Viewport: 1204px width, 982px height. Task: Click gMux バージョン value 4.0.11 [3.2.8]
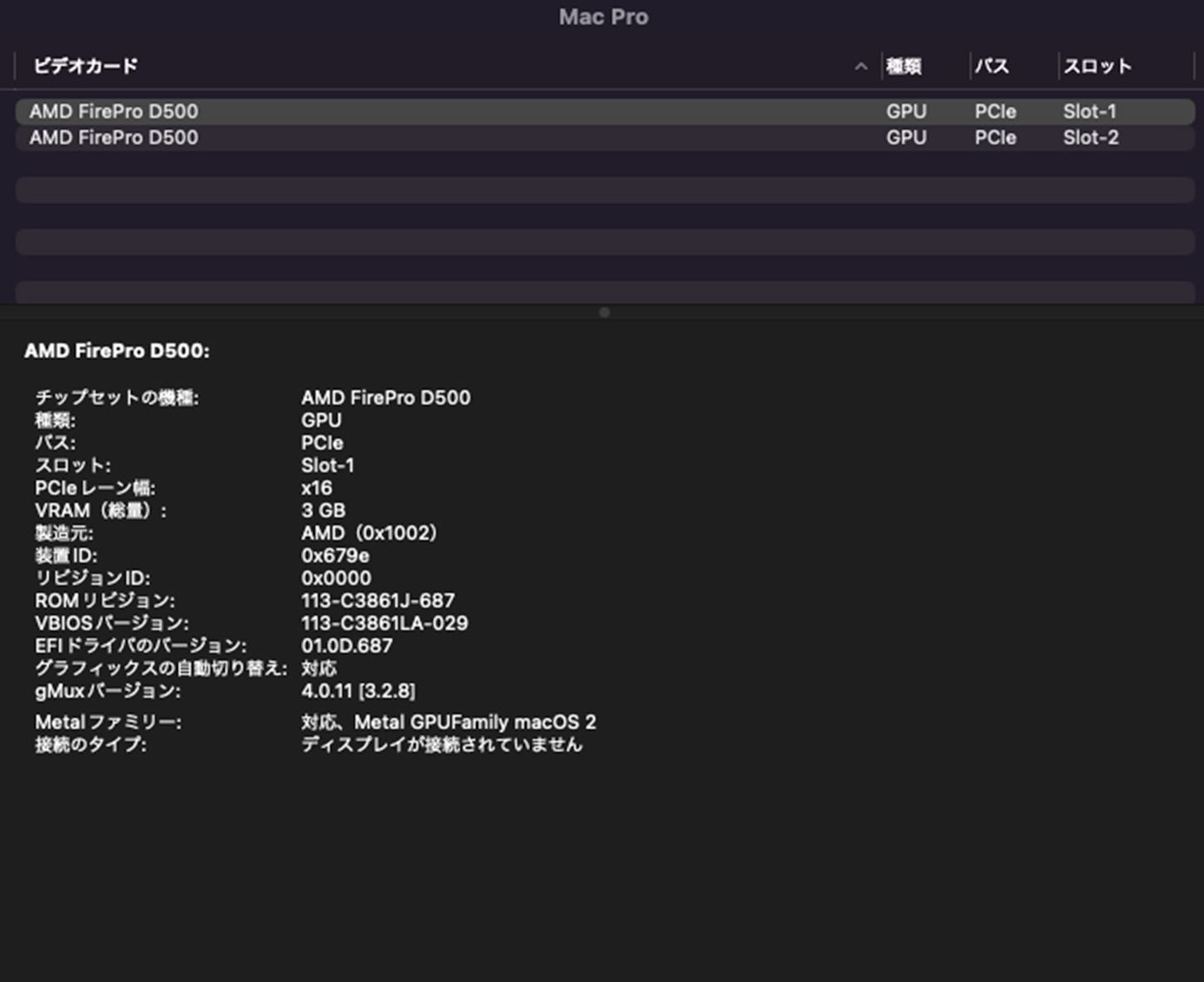pyautogui.click(x=358, y=691)
